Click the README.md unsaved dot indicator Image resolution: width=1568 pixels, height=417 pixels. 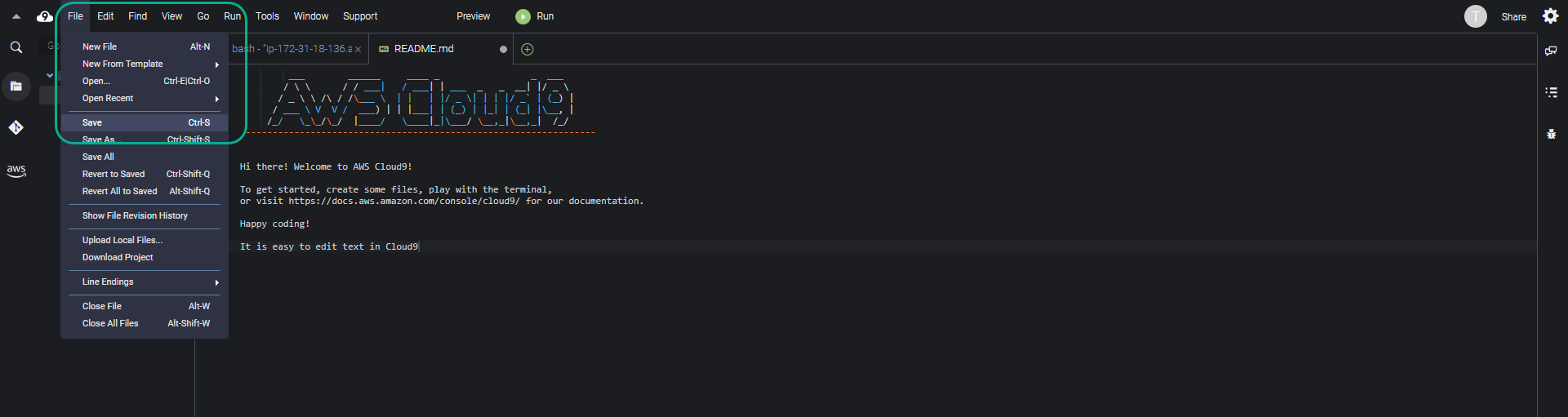tap(503, 50)
